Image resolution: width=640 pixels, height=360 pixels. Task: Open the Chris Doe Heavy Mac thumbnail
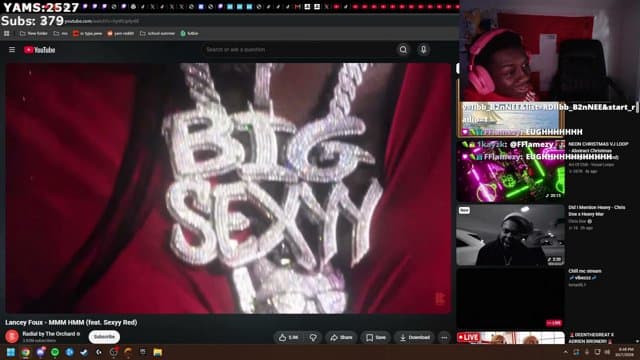pyautogui.click(x=510, y=236)
